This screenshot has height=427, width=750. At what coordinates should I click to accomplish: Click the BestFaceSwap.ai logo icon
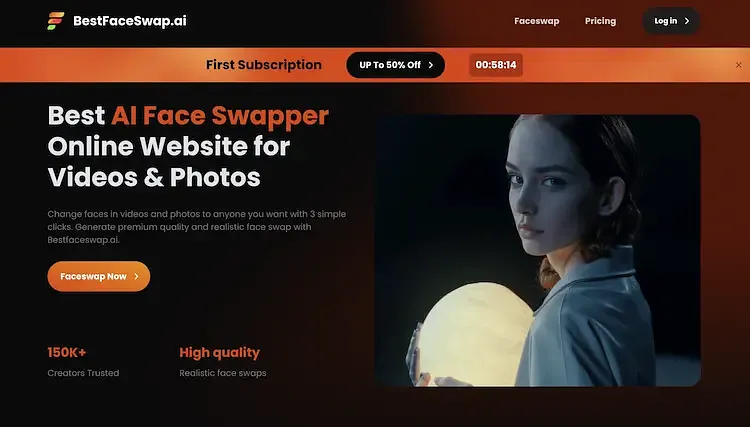click(55, 21)
